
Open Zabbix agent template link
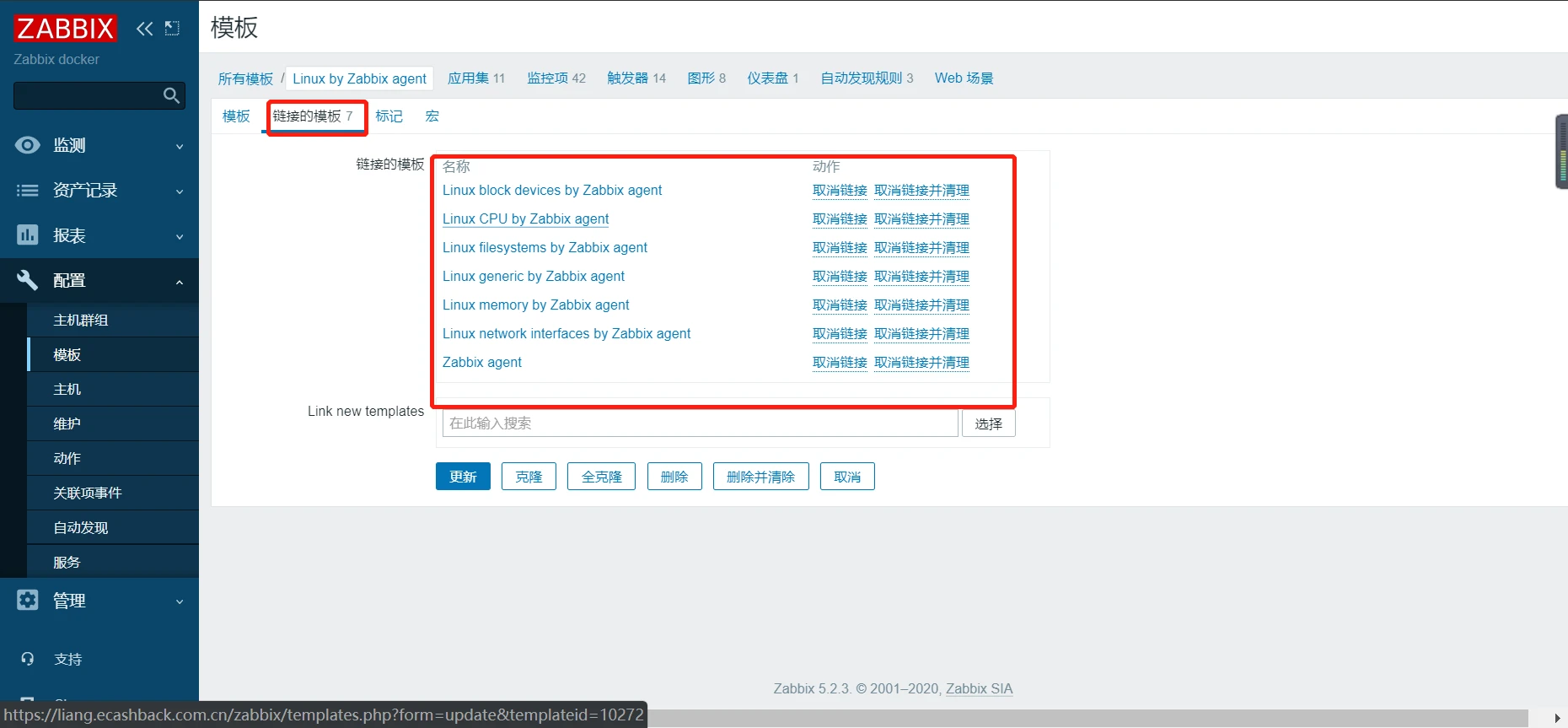tap(482, 363)
